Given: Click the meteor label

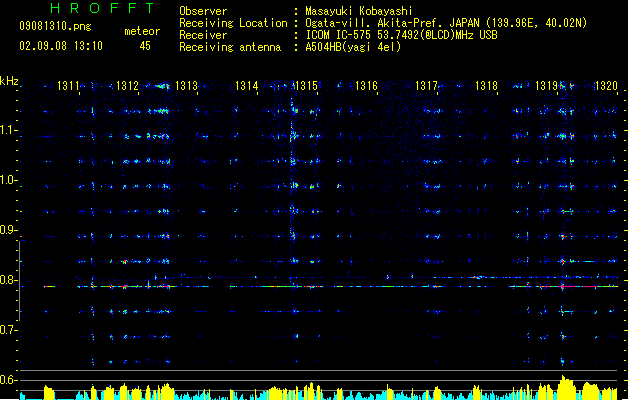Looking at the screenshot, I should (x=142, y=31).
